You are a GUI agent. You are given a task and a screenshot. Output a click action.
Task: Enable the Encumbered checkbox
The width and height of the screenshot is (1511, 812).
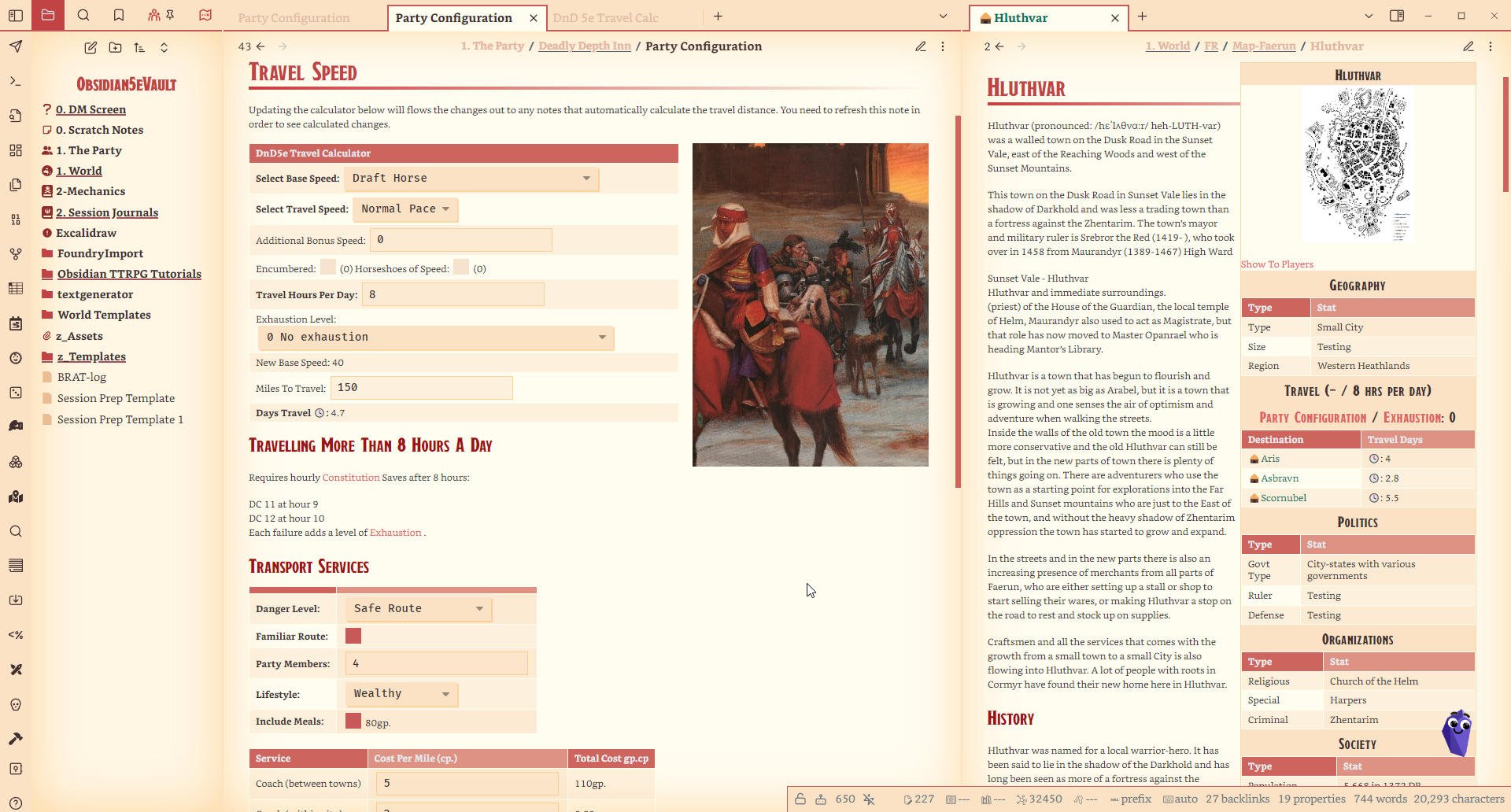(328, 268)
